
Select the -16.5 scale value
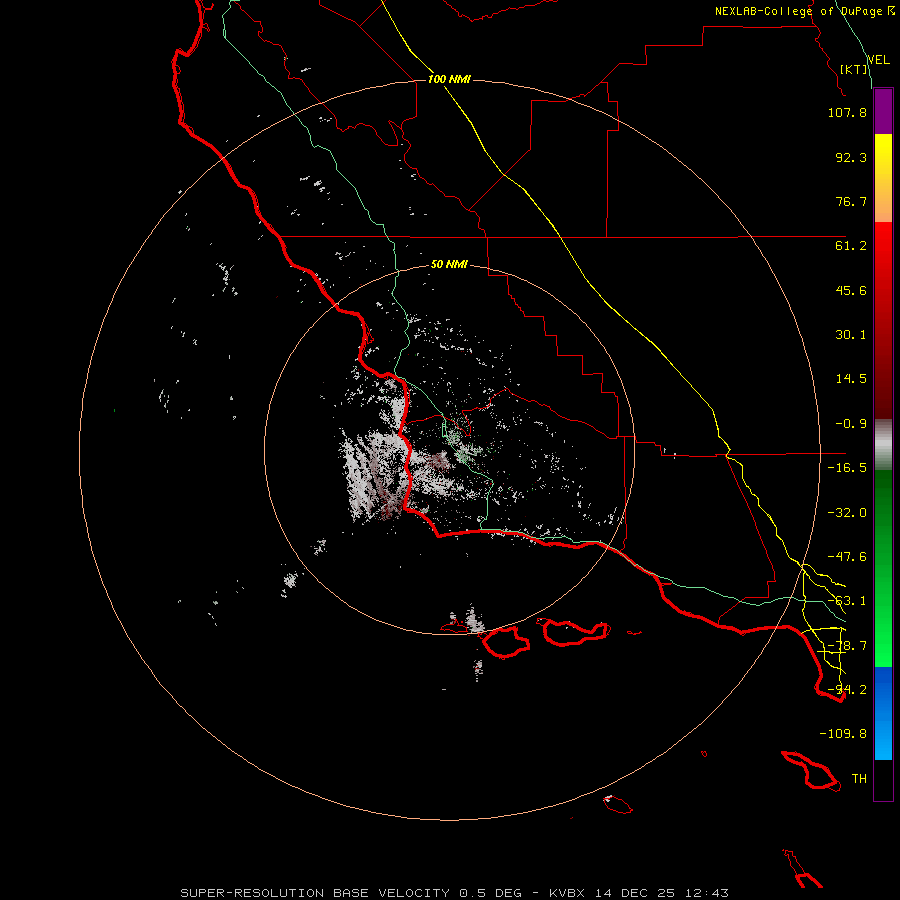(847, 468)
